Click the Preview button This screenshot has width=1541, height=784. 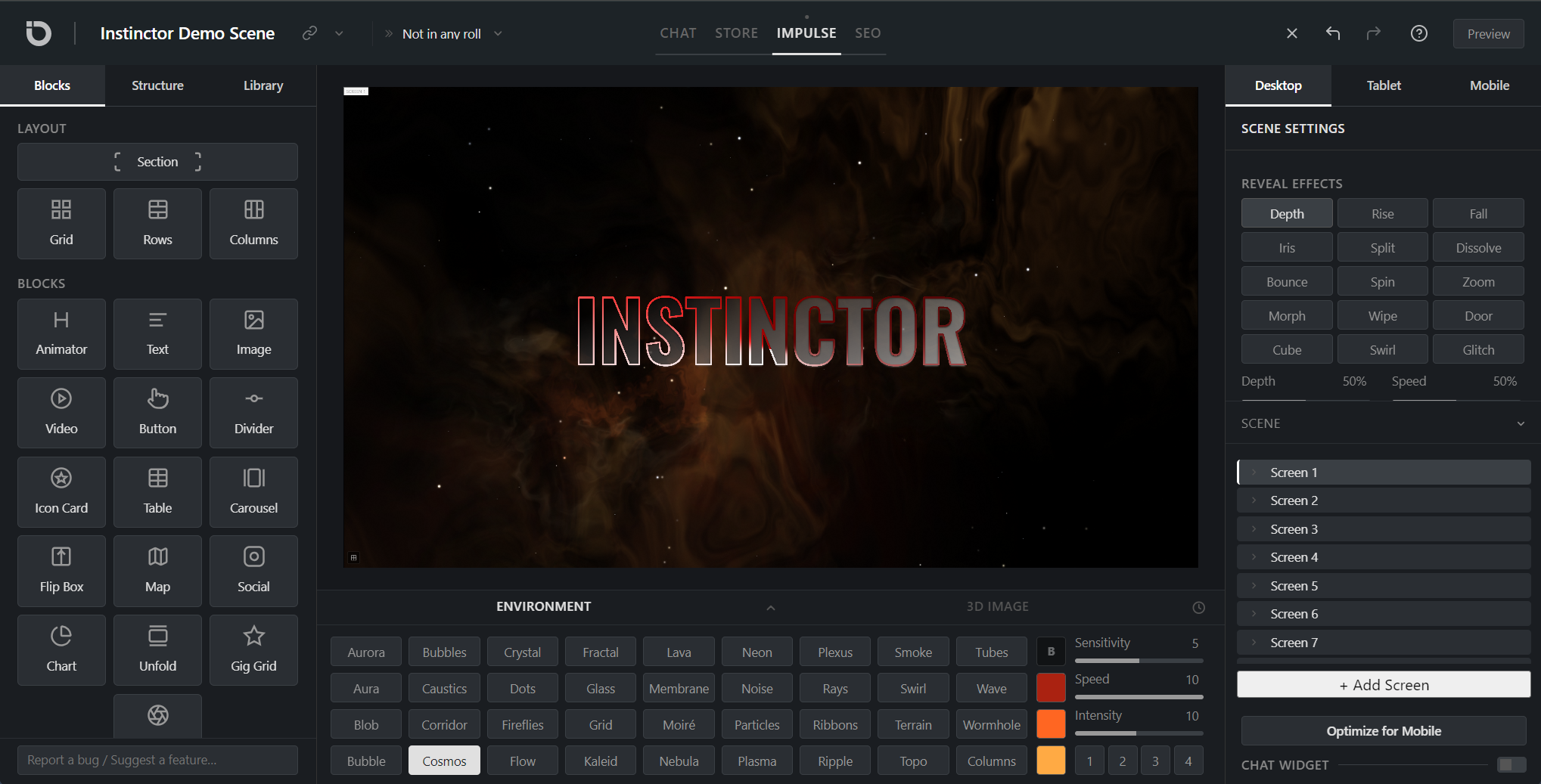pos(1488,34)
